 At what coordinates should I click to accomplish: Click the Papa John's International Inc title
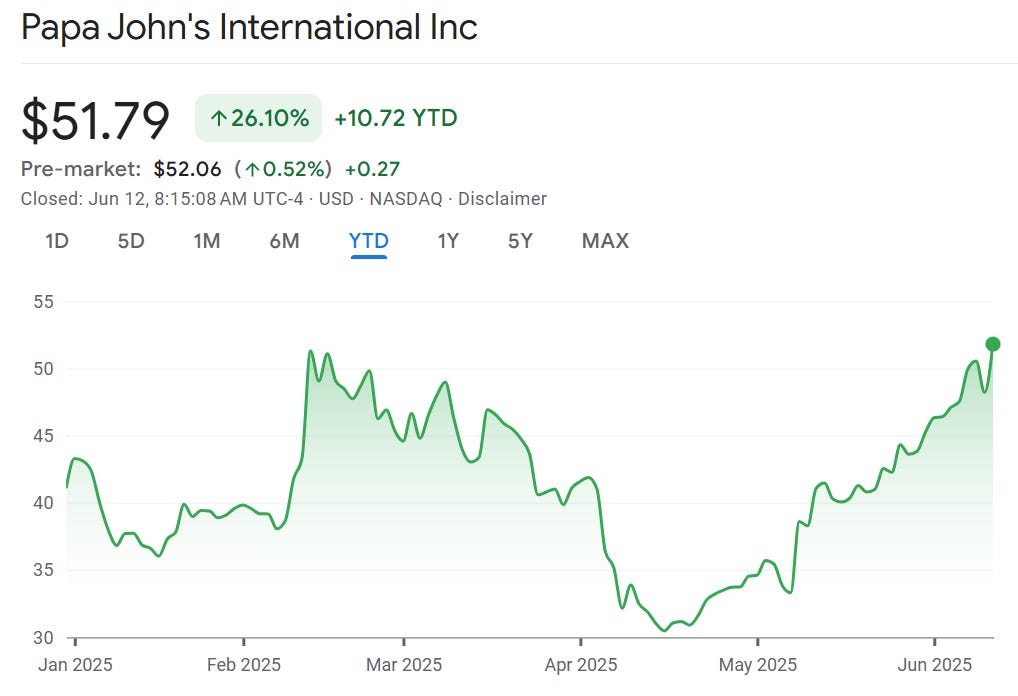click(x=249, y=27)
